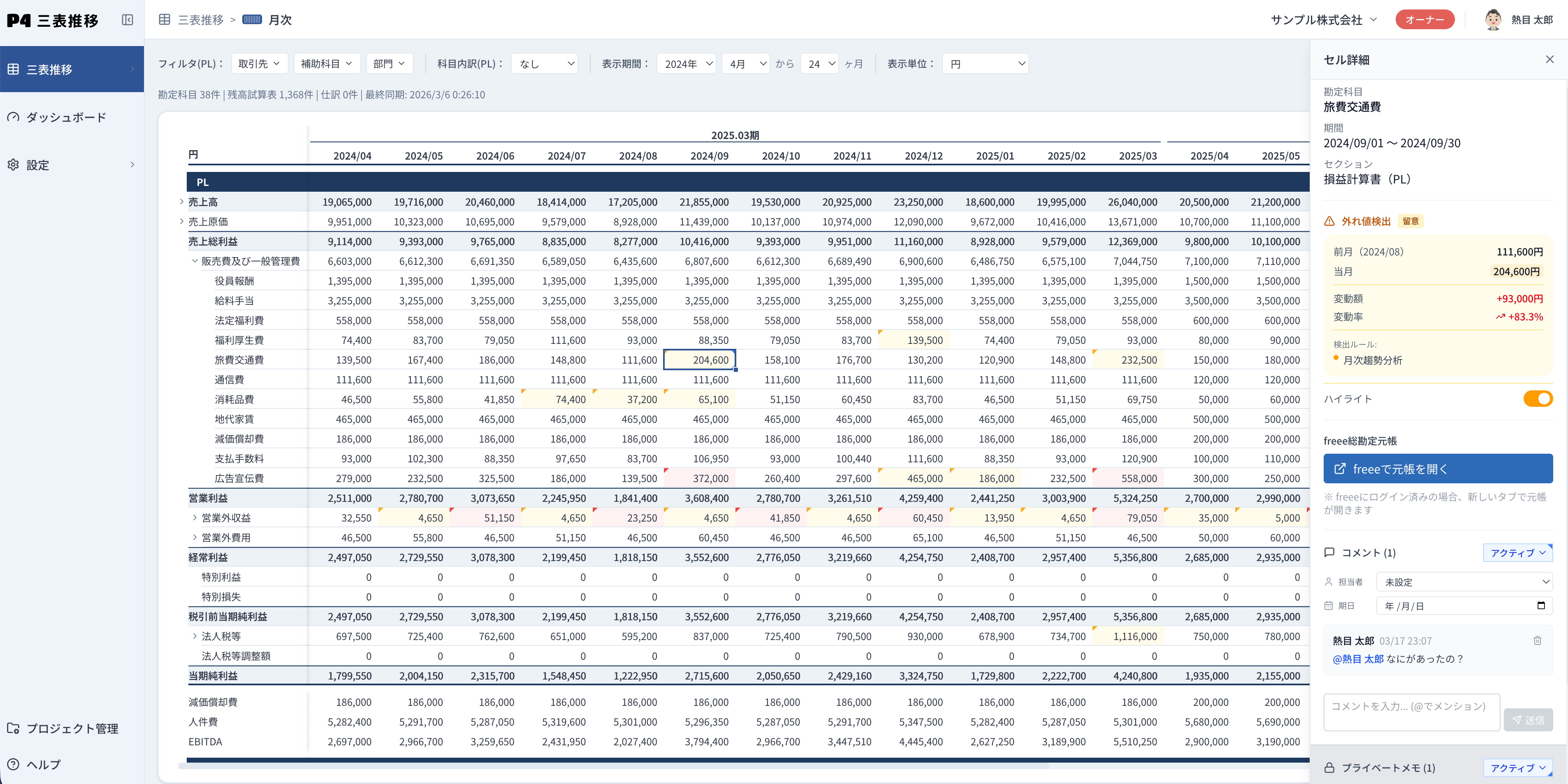Open the date picker calendar icon
The width and height of the screenshot is (1568, 784).
pos(1540,605)
